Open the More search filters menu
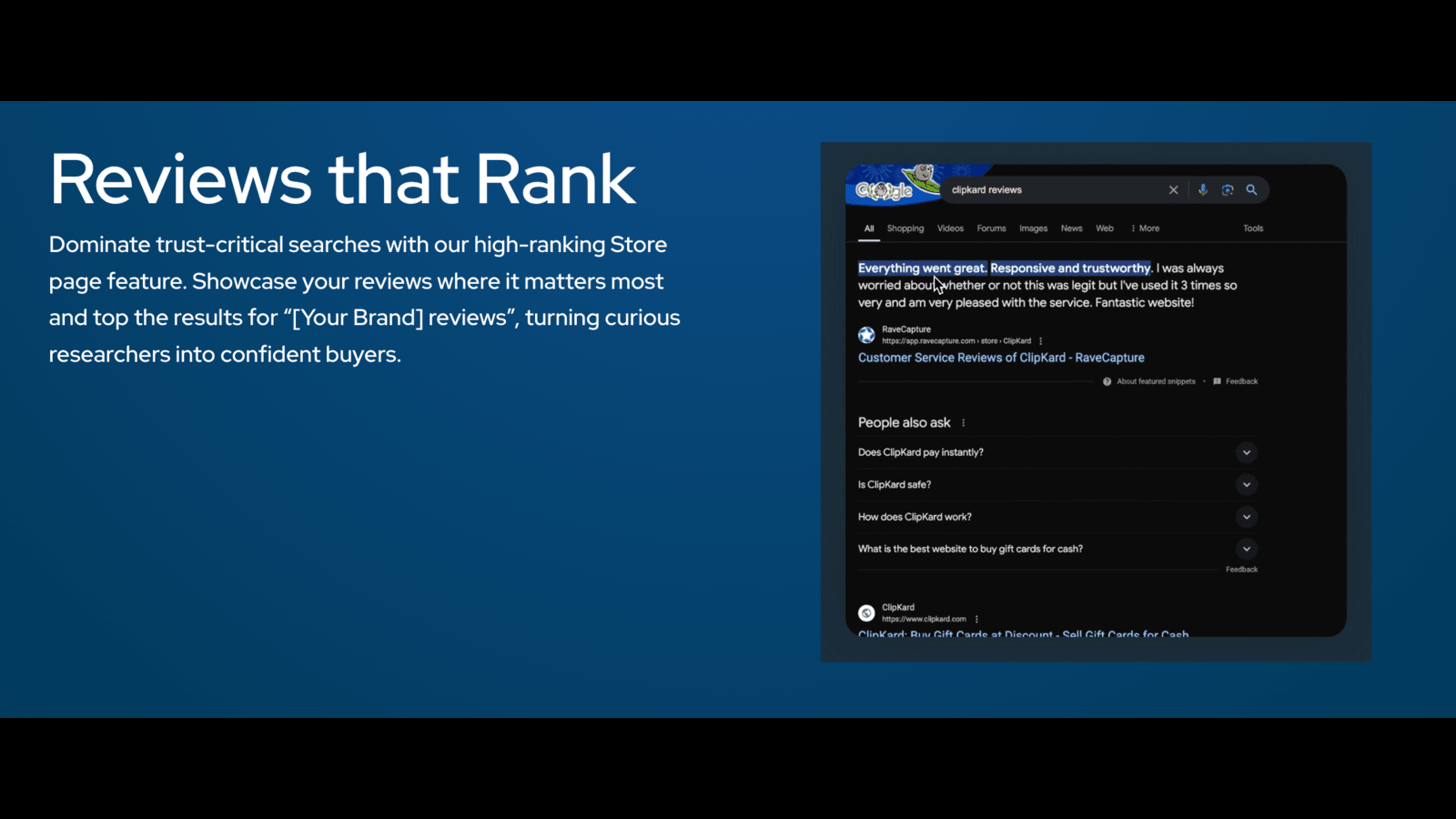This screenshot has width=1456, height=819. (1146, 228)
